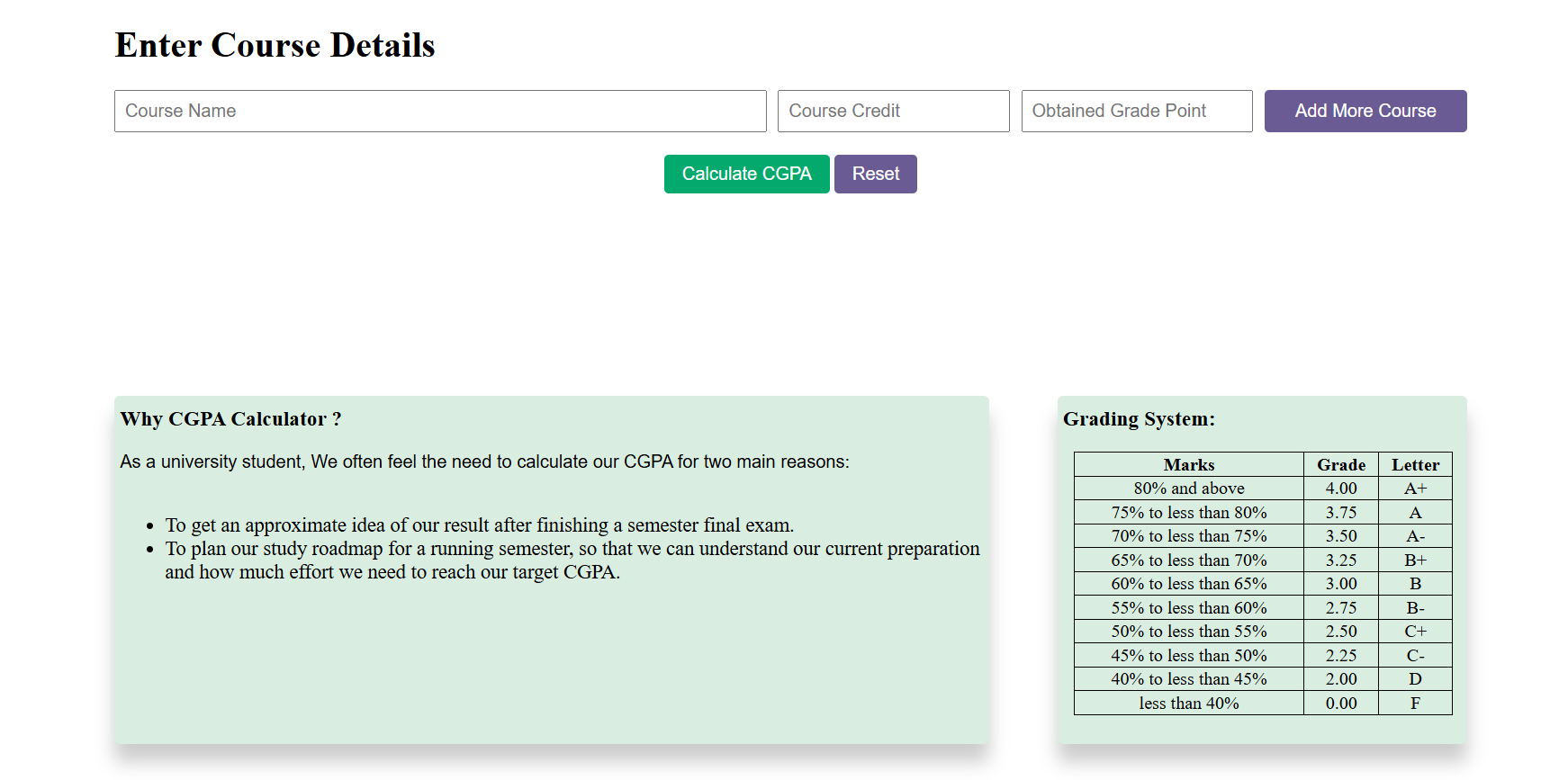Click the 'Why CGPA Calculator ?' heading

[231, 419]
